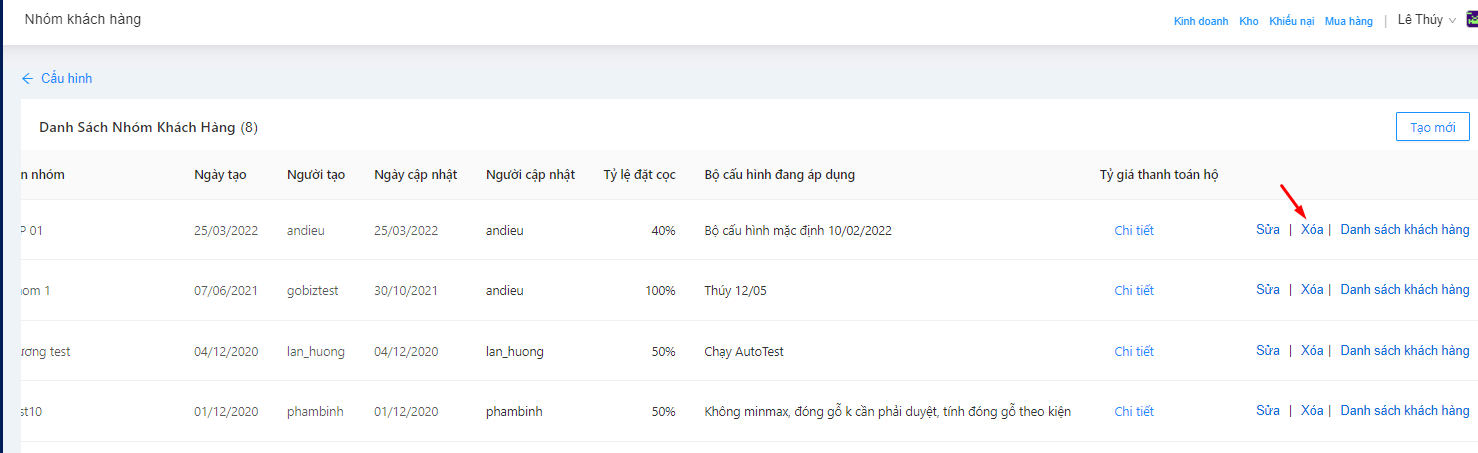The width and height of the screenshot is (1478, 453).
Task: Open Chi tiết for Chạy AutoTest row
Action: tap(1134, 352)
